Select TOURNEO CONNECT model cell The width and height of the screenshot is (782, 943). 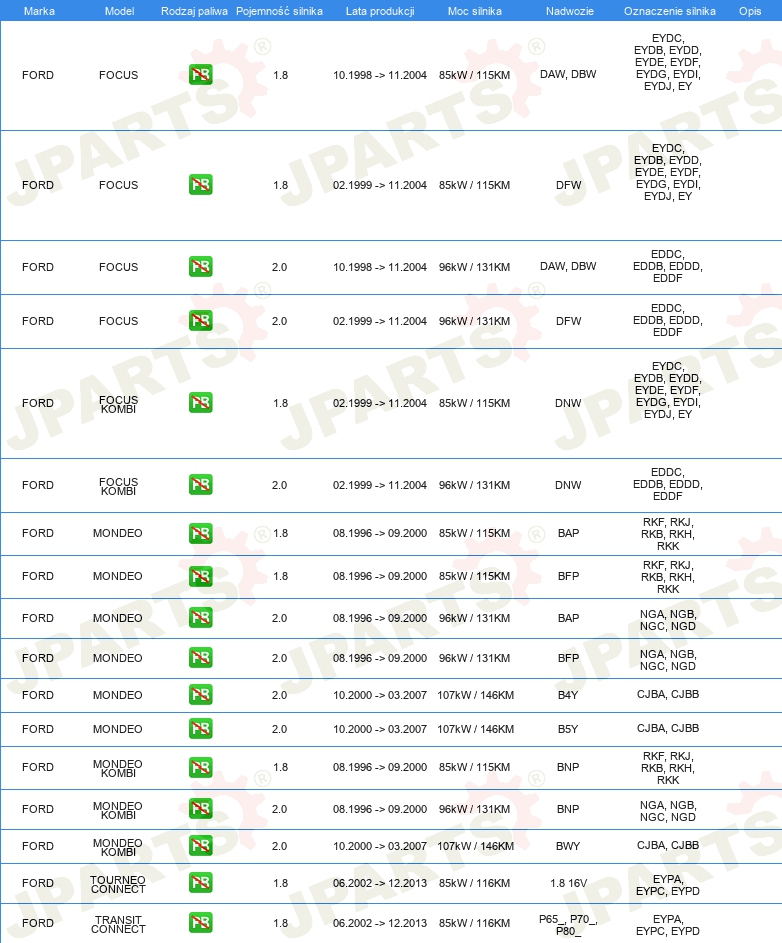click(118, 884)
